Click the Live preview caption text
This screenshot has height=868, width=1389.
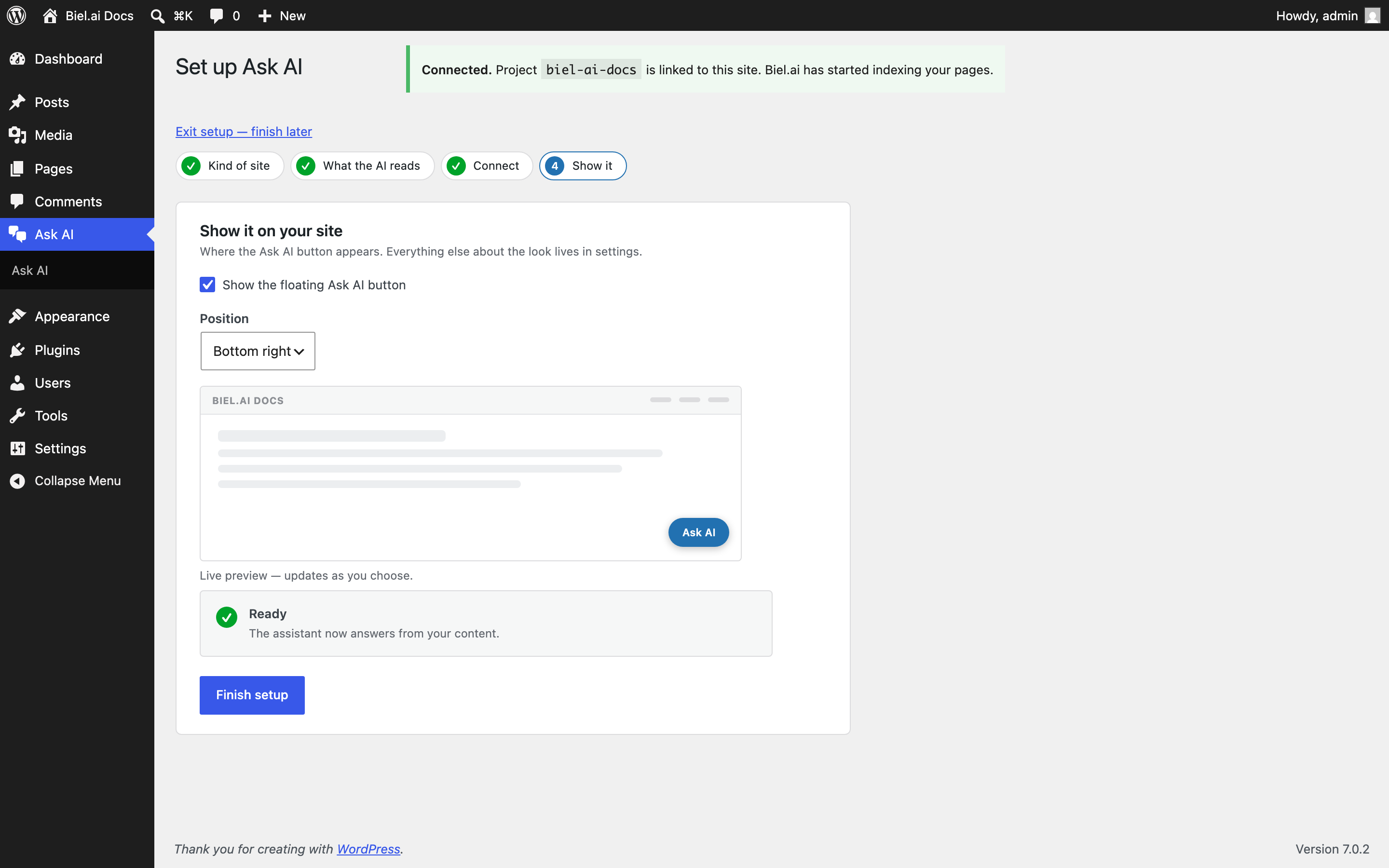pos(306,576)
